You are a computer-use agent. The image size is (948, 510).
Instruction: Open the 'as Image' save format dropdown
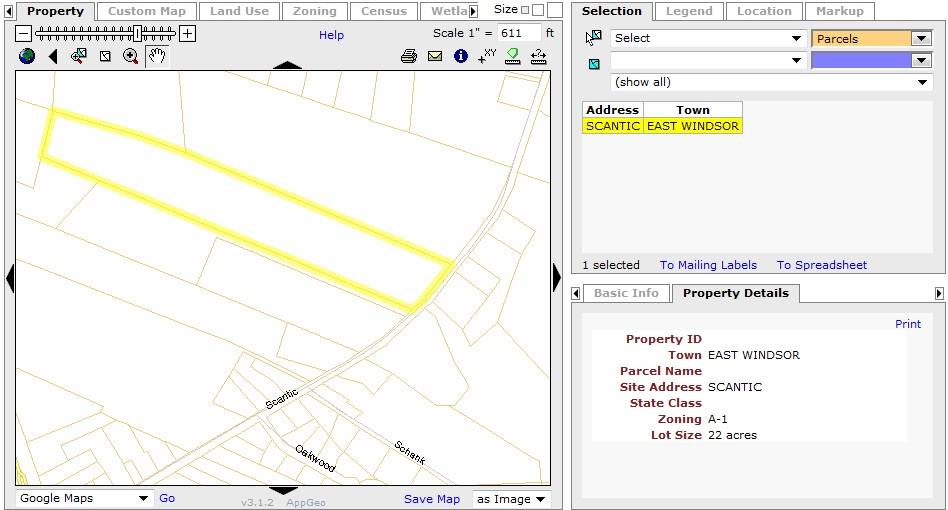(511, 499)
